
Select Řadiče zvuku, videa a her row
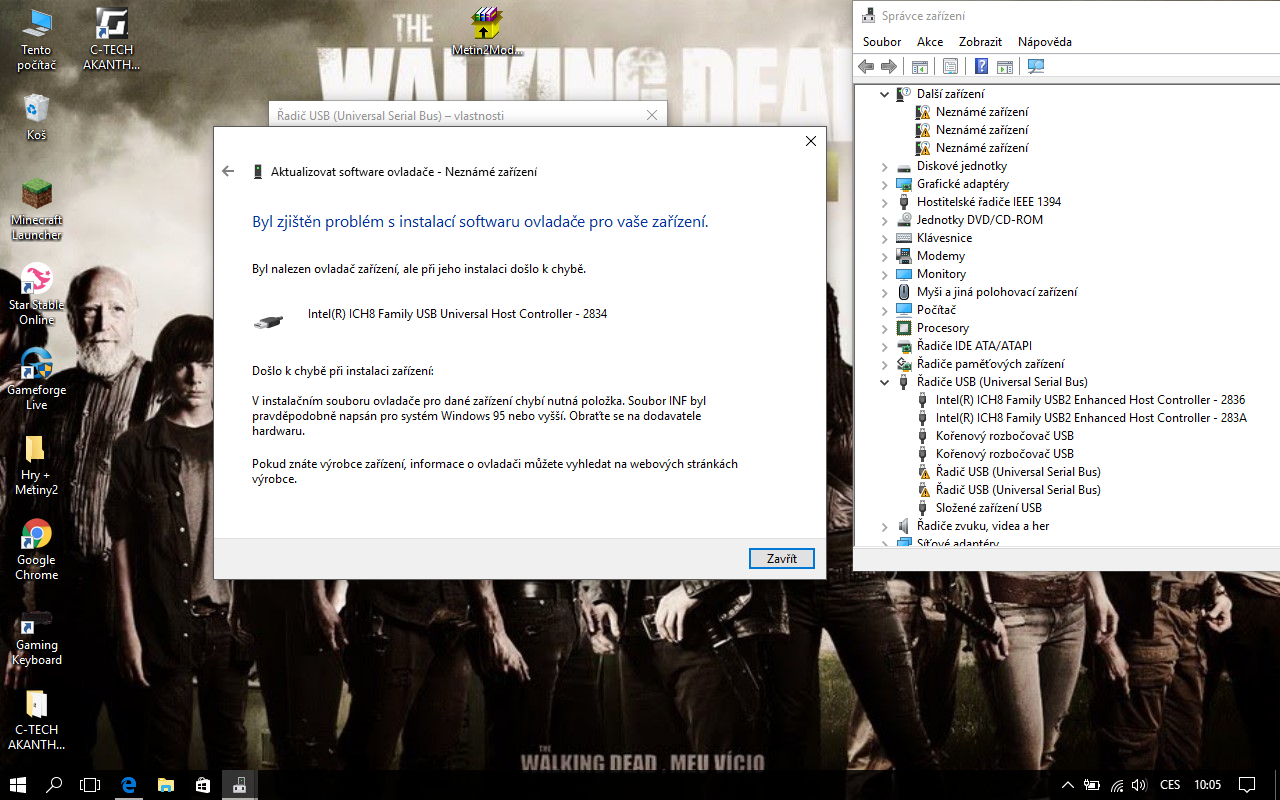(983, 526)
